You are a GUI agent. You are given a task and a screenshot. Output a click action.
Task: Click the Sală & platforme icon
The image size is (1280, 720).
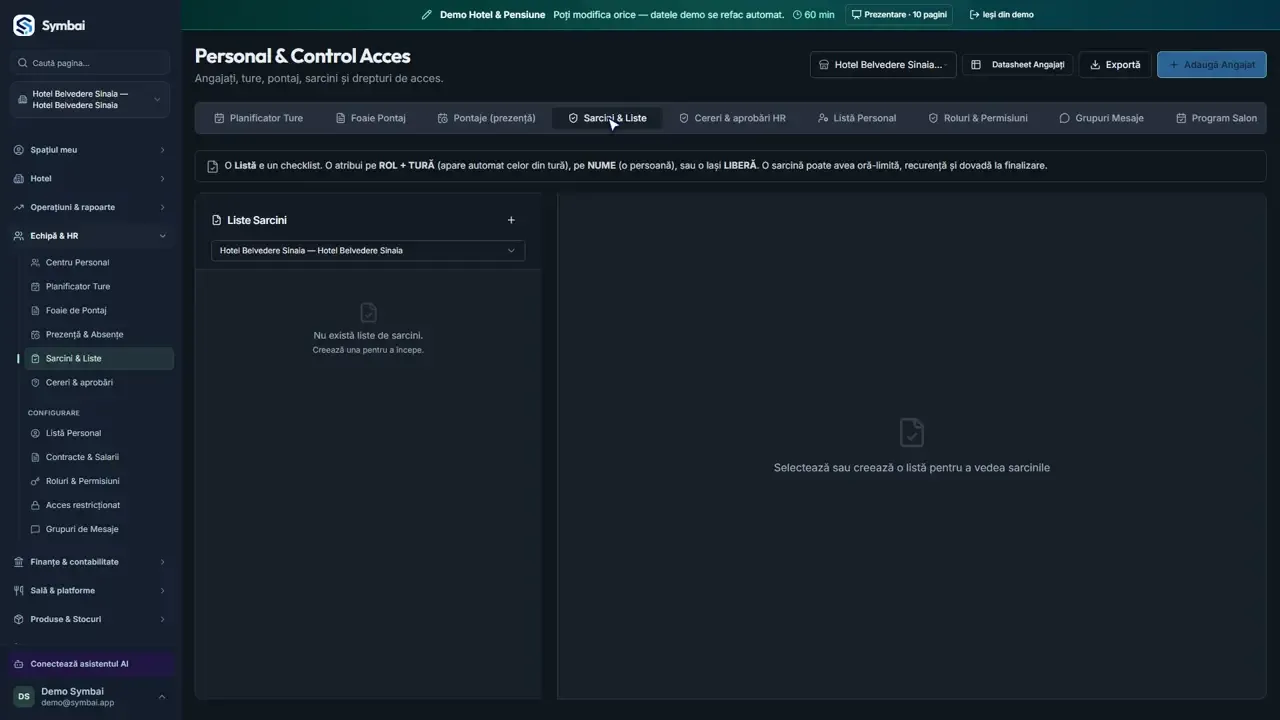click(x=19, y=591)
